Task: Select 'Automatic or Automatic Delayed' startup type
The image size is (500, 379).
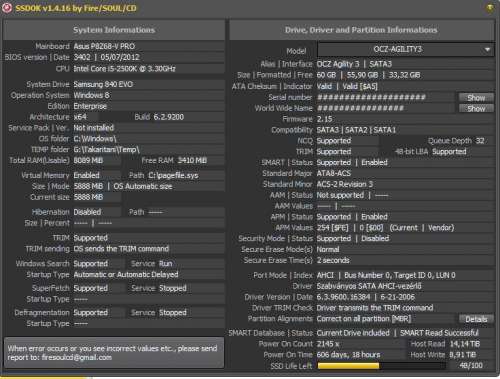Action: 126,275
